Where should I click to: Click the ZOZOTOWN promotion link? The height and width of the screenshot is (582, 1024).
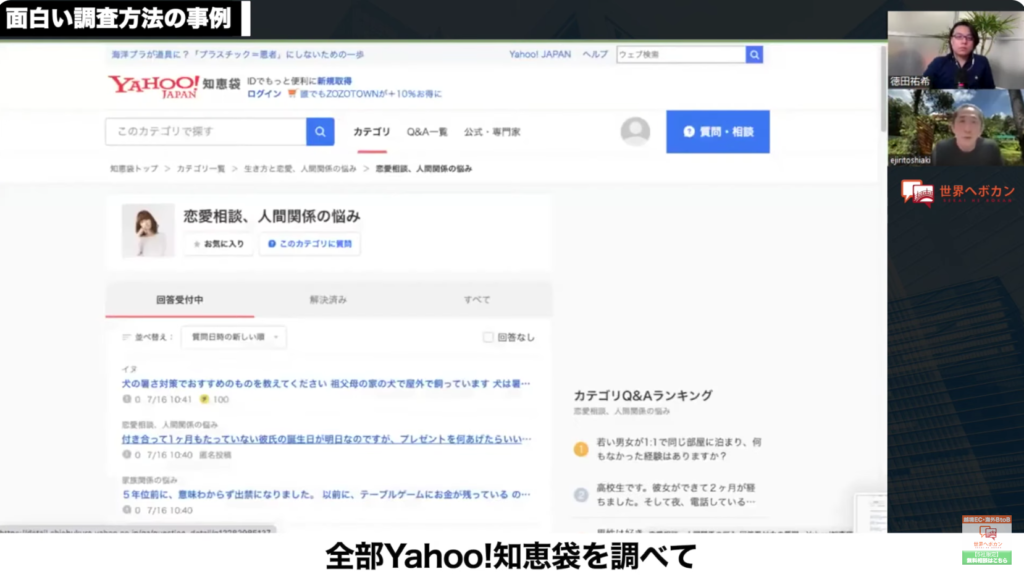(x=370, y=94)
